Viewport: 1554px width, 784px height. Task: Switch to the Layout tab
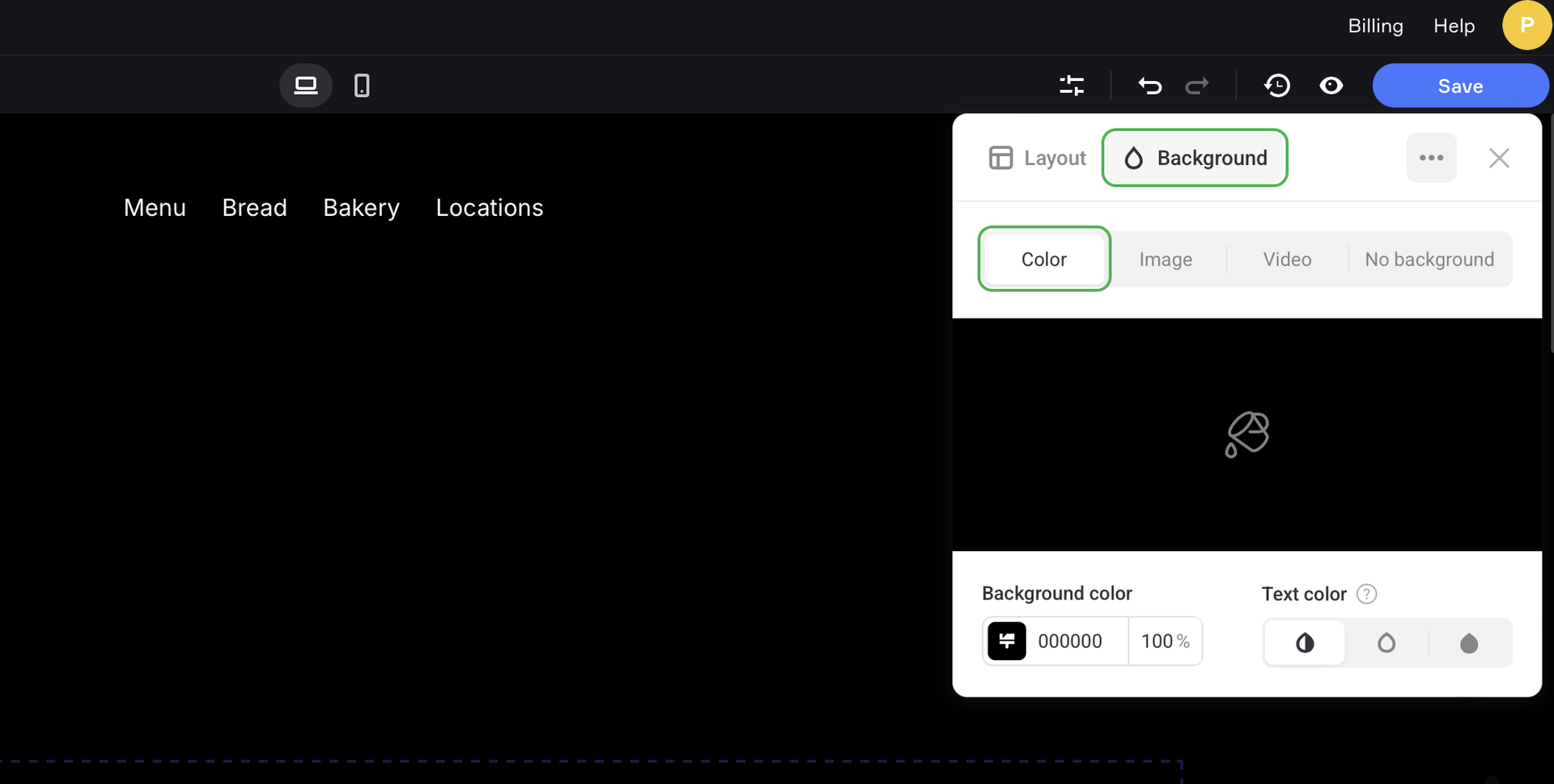click(1038, 158)
